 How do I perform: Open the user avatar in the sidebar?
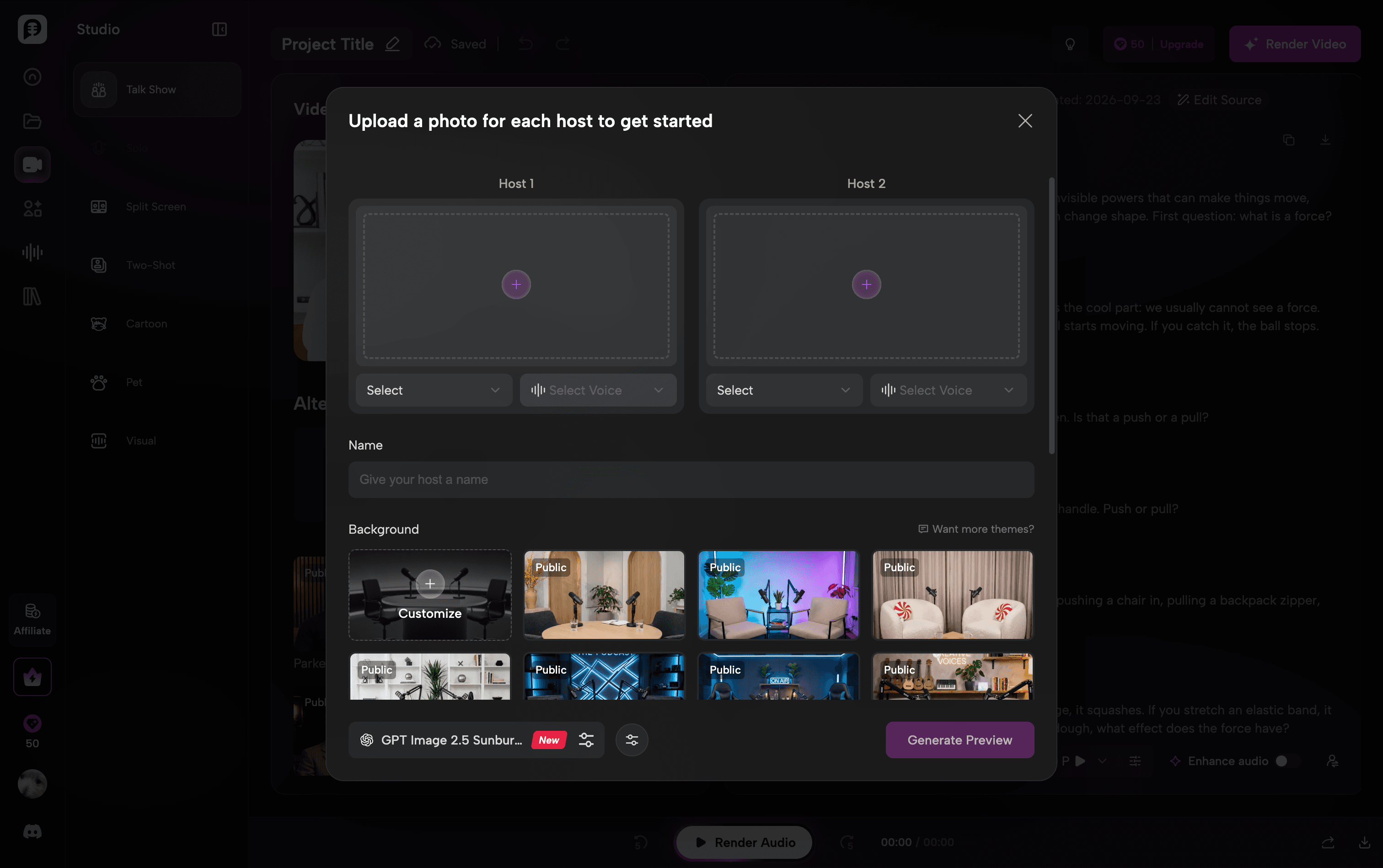pos(32,783)
